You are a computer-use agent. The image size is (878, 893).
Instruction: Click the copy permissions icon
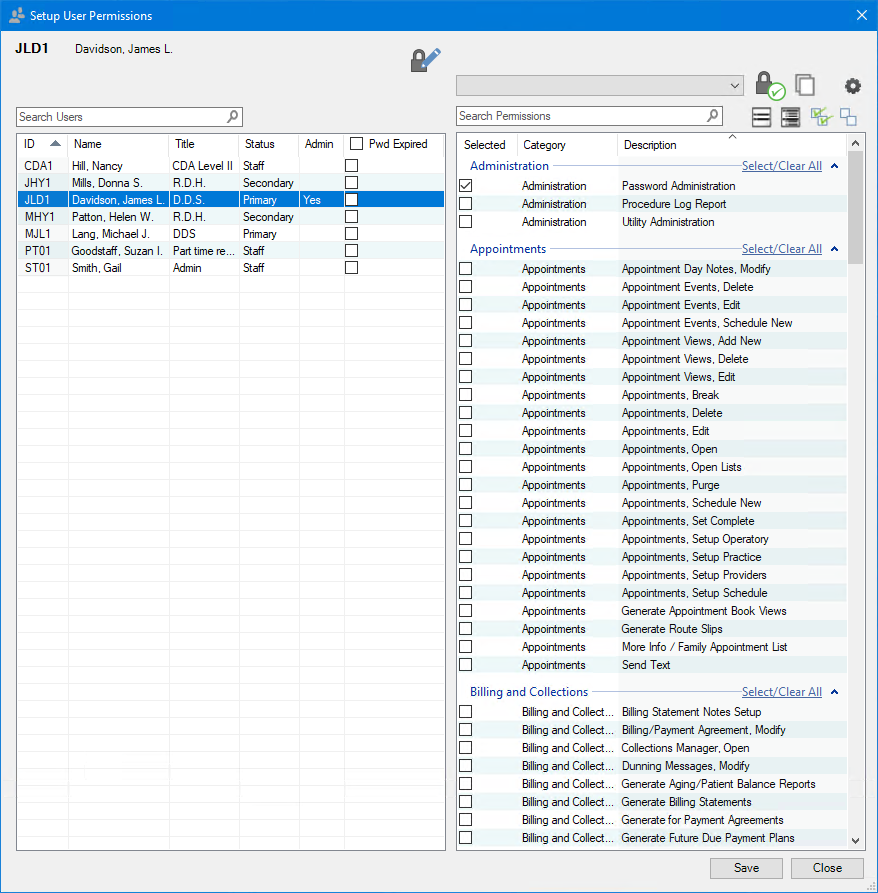pyautogui.click(x=805, y=85)
